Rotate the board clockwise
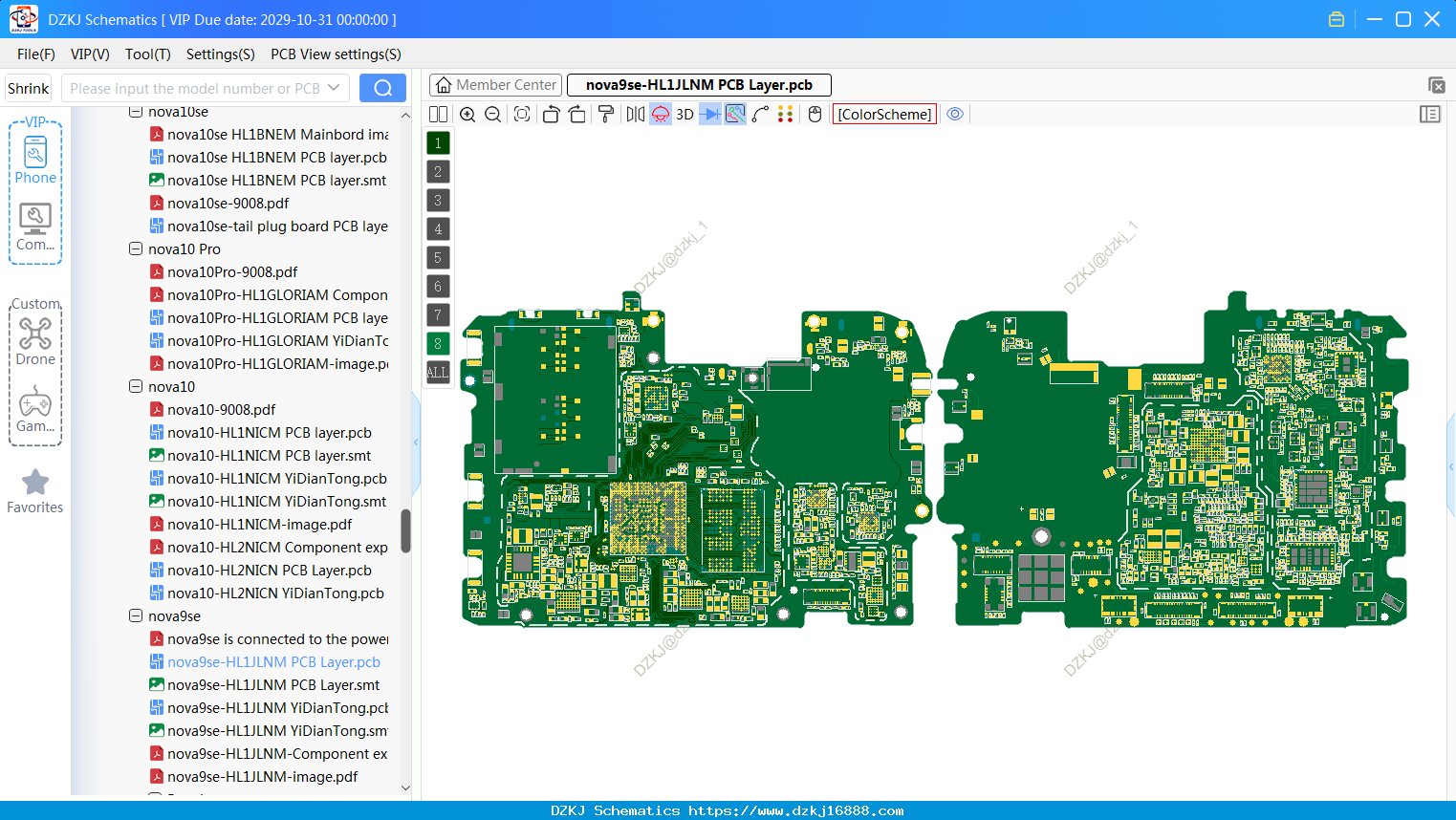Screen dimensions: 1456x820 click(x=577, y=115)
